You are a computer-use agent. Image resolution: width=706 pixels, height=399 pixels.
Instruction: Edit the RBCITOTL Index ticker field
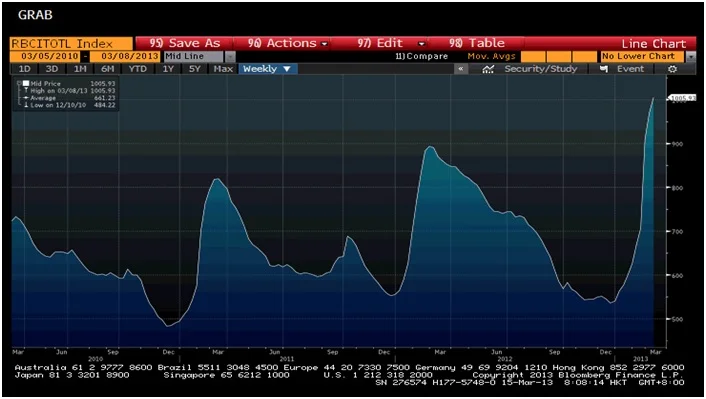71,44
